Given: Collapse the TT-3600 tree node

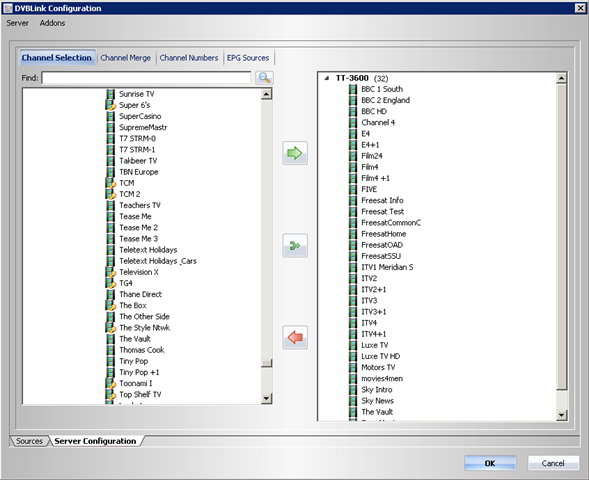Looking at the screenshot, I should click(327, 78).
